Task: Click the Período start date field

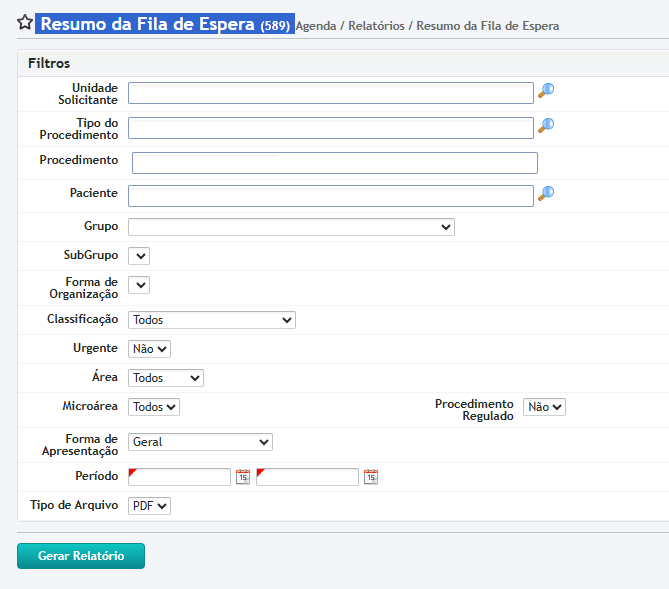Action: pyautogui.click(x=180, y=477)
